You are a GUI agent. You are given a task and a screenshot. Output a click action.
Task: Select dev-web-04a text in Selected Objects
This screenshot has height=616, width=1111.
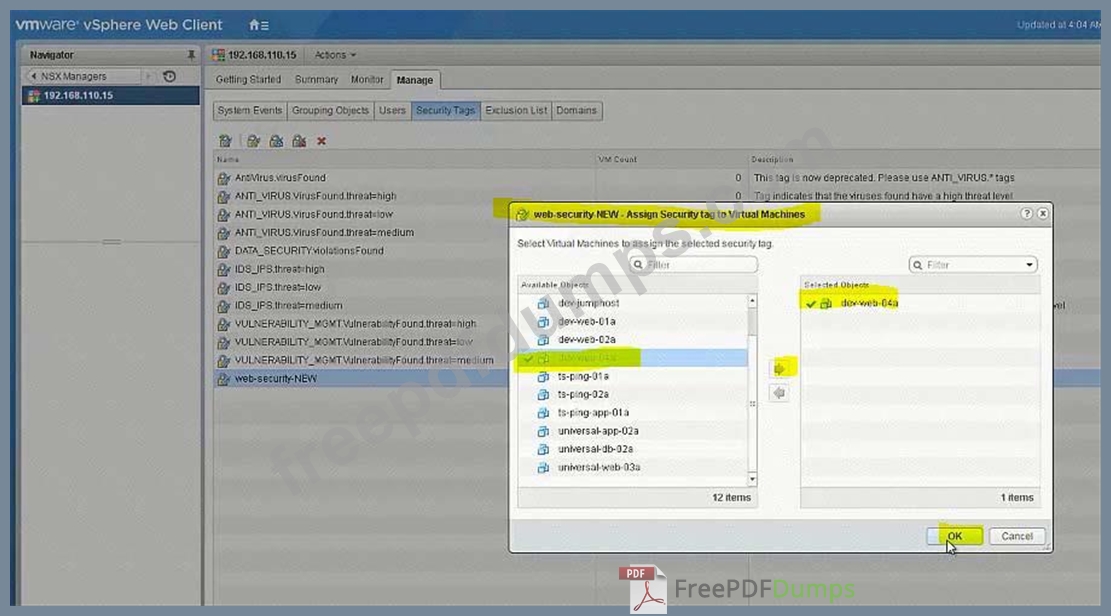point(869,303)
